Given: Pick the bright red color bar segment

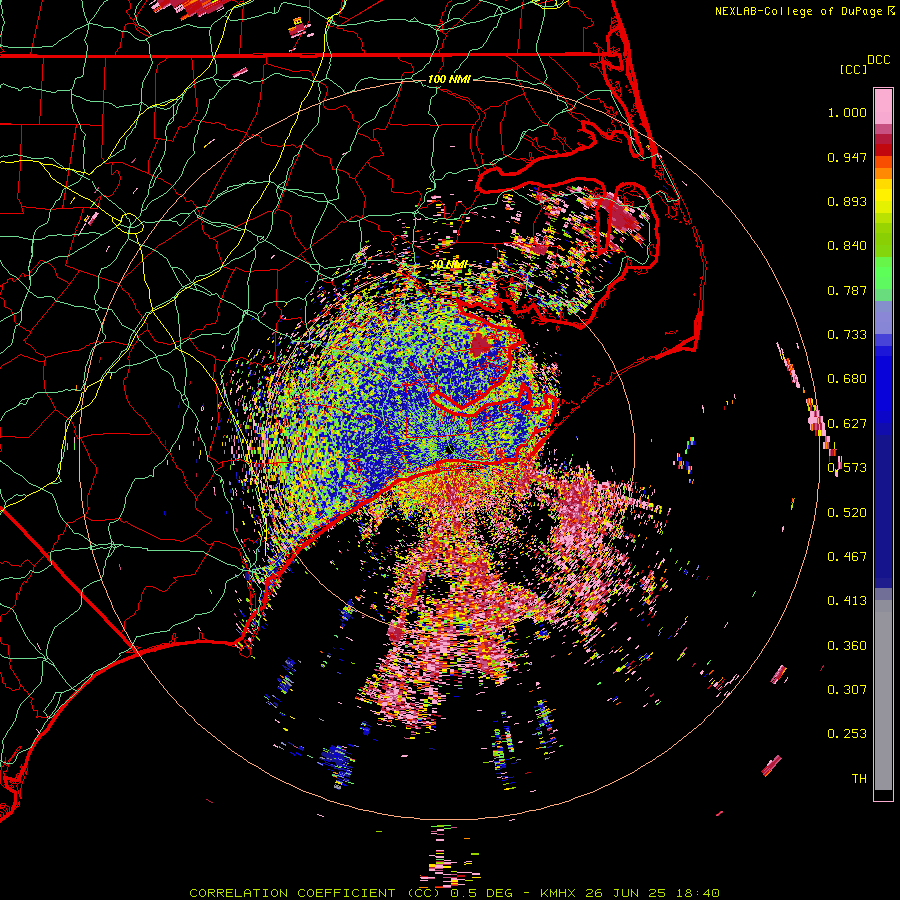Looking at the screenshot, I should (883, 150).
